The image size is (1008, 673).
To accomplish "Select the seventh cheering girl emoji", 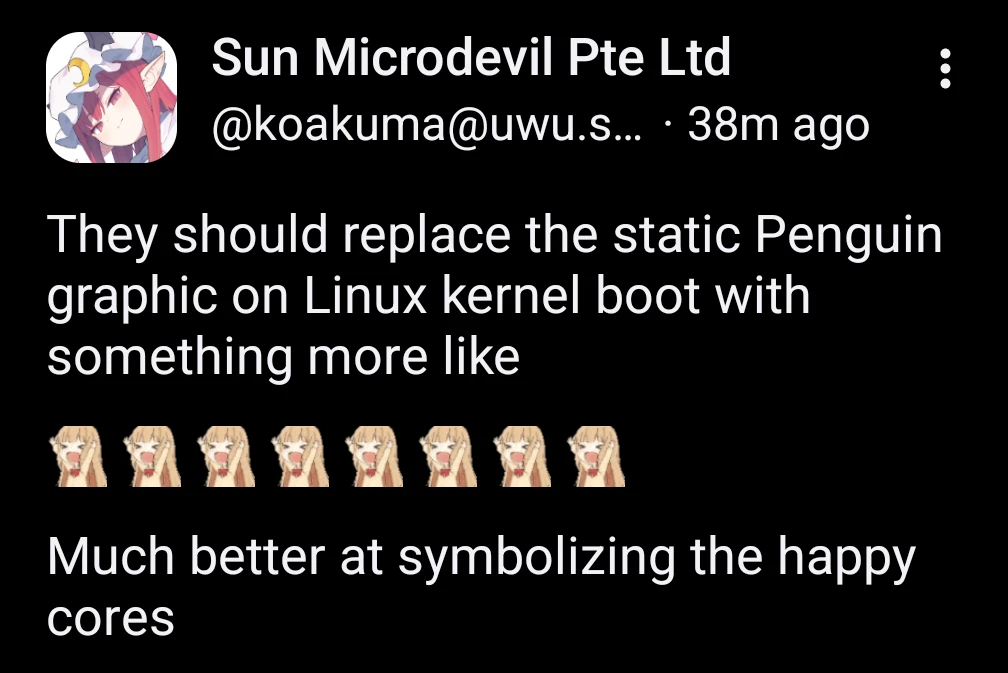I will pos(521,456).
